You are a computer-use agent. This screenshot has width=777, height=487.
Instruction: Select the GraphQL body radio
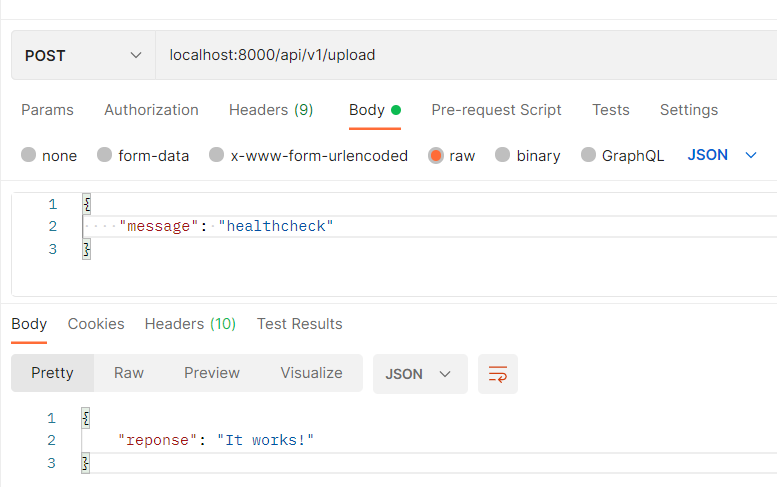(588, 155)
